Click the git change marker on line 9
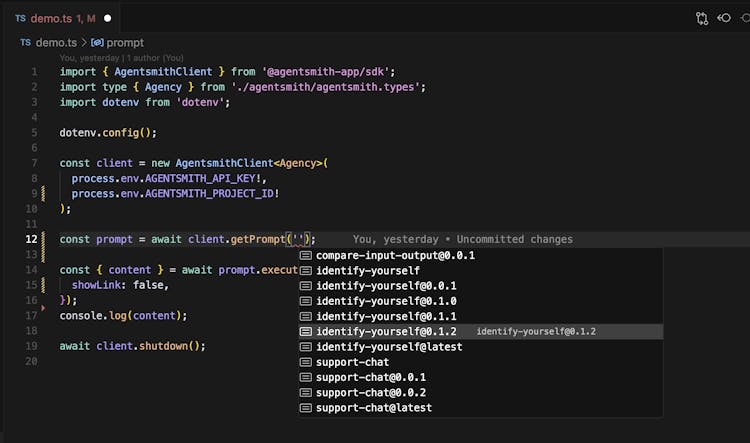This screenshot has height=443, width=750. tap(43, 194)
